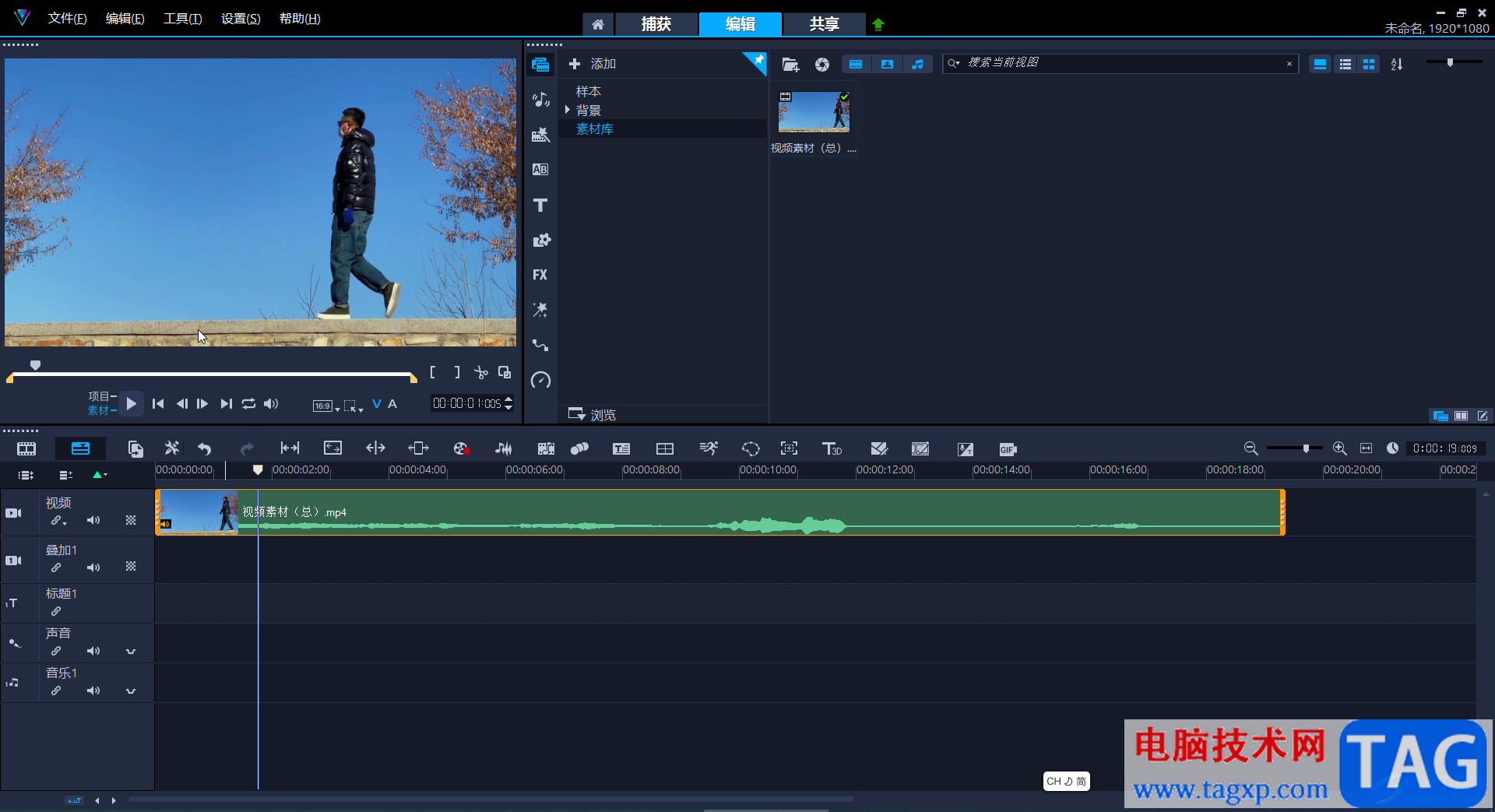This screenshot has height=812, width=1495.
Task: Open the multi-camera editor grid icon
Action: click(x=665, y=448)
